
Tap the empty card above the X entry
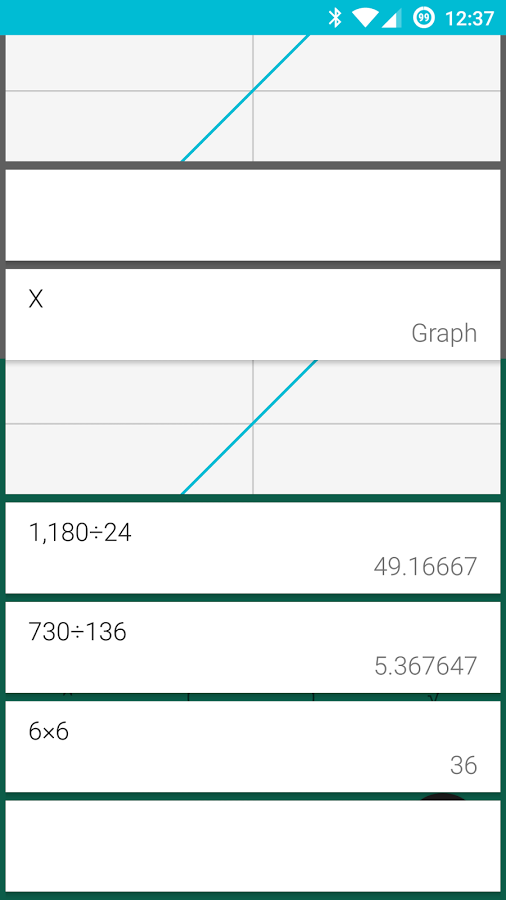tap(253, 215)
